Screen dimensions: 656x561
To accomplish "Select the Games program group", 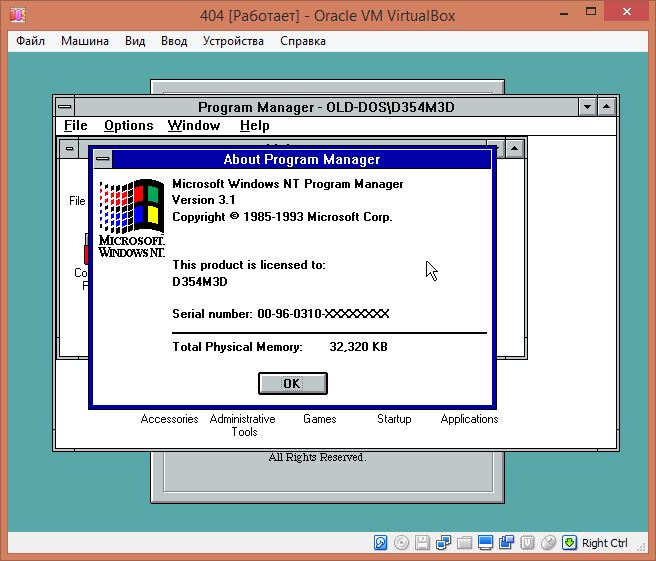I will 320,419.
